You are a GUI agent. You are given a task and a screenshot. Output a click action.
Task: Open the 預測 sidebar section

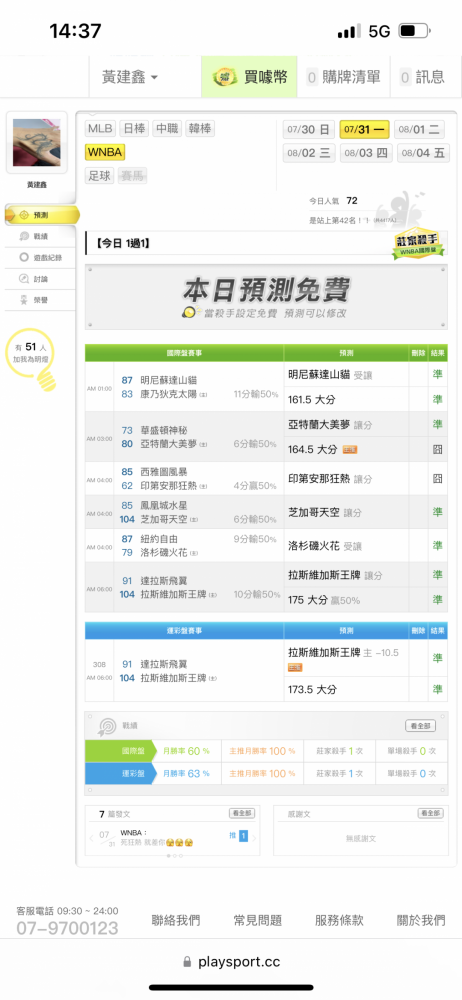(41, 215)
